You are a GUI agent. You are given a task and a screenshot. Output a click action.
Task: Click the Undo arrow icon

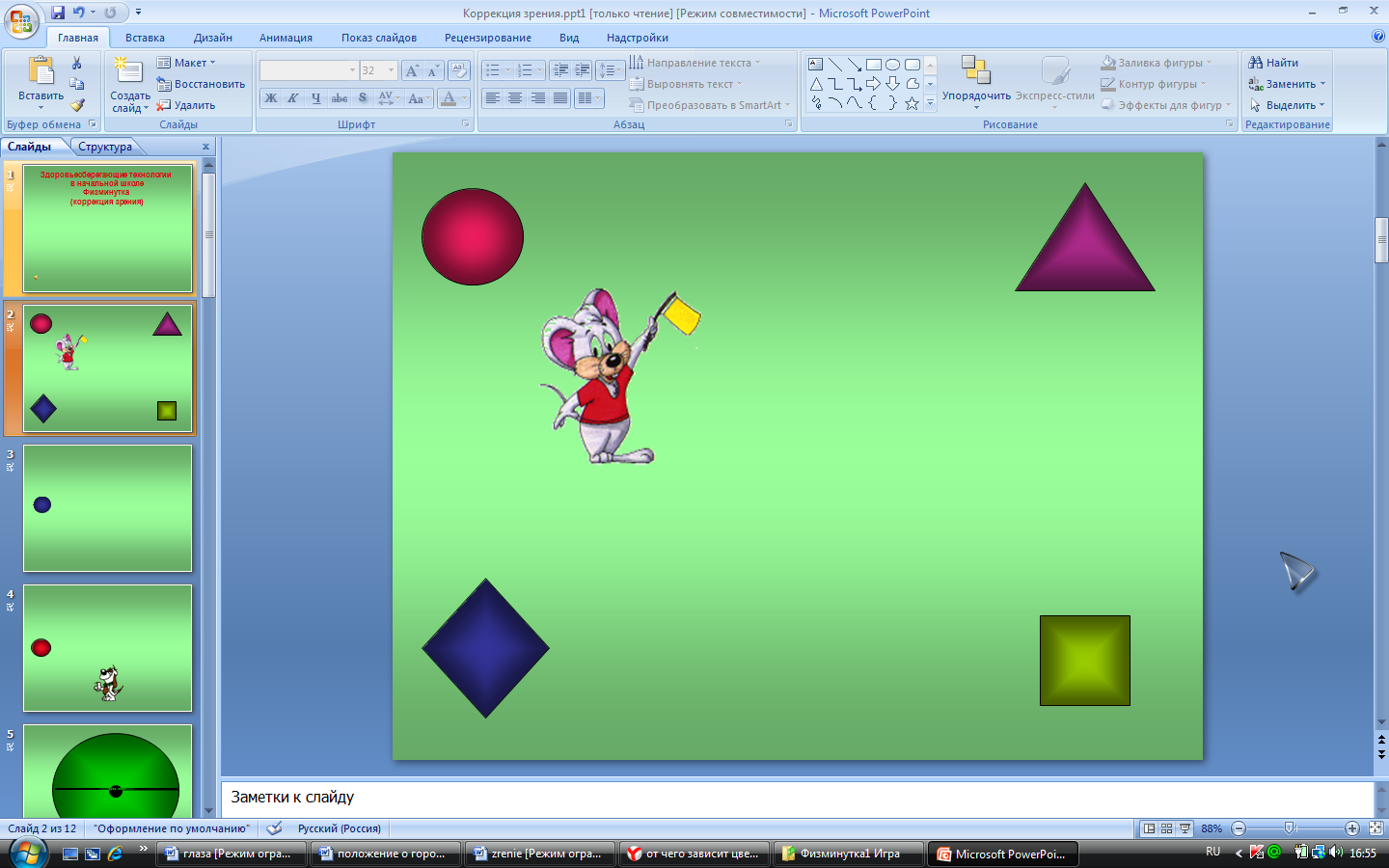click(x=79, y=13)
